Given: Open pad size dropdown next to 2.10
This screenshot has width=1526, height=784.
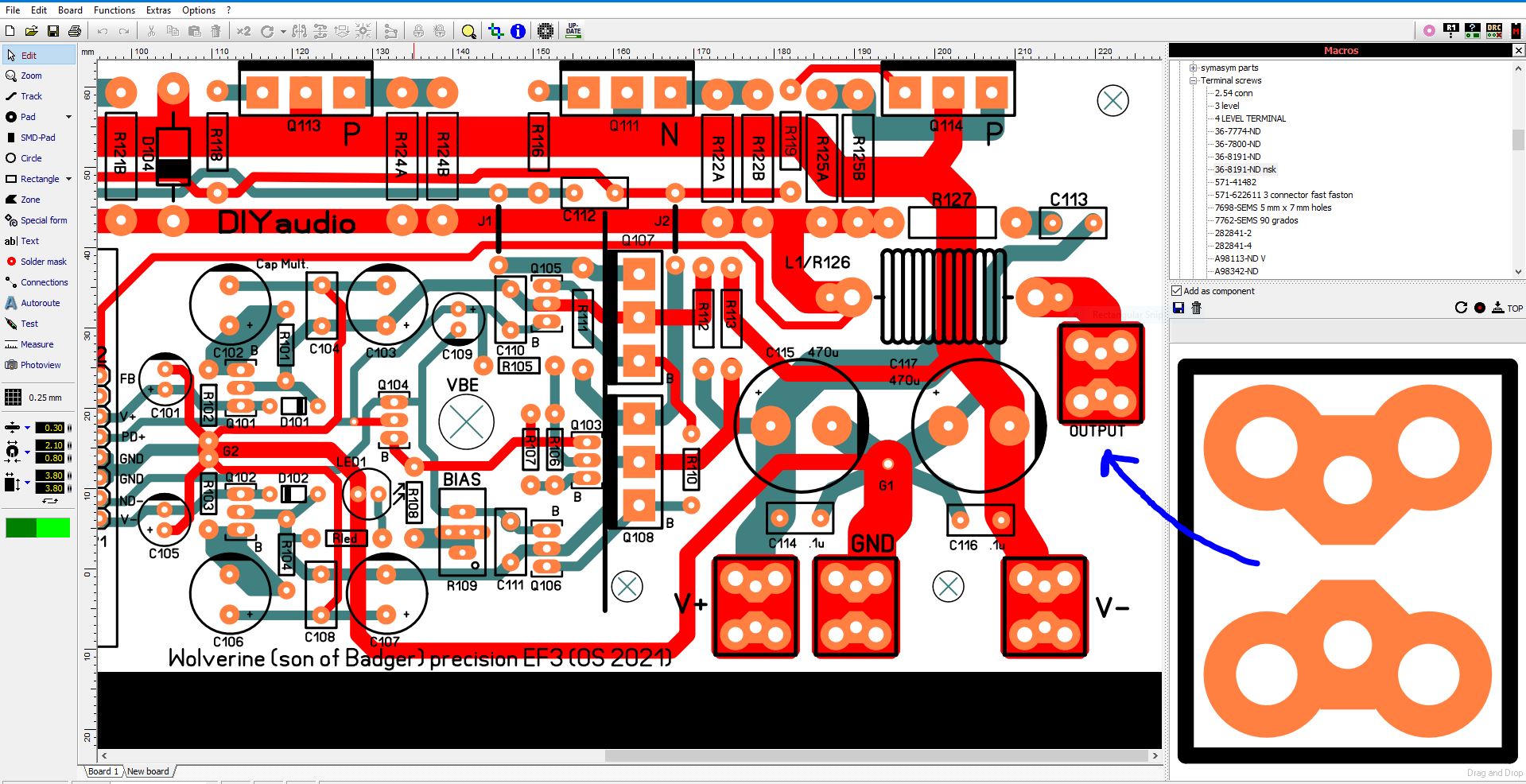Looking at the screenshot, I should pos(27,452).
